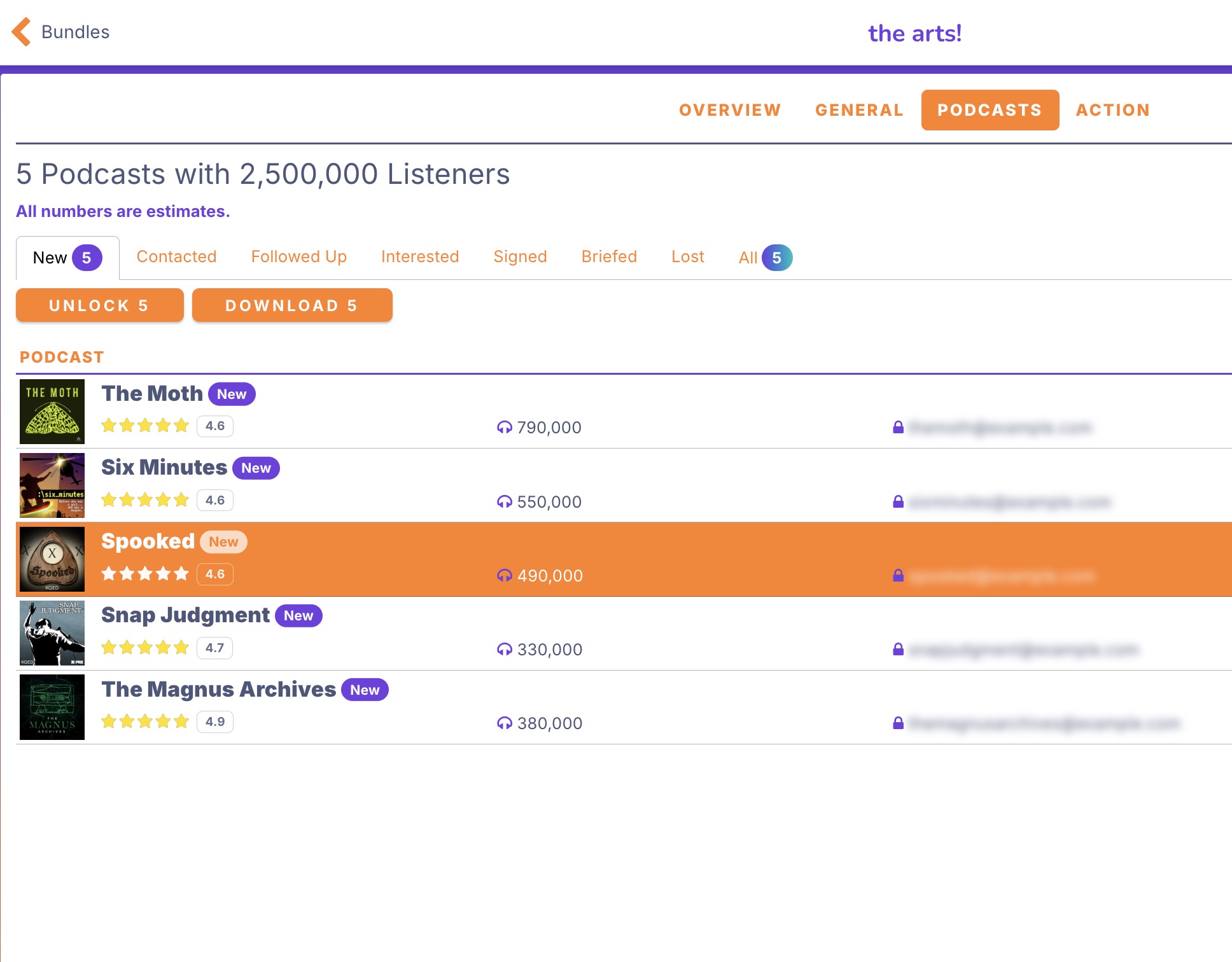
Task: Click the purple 5 count on New tab
Action: coord(87,258)
